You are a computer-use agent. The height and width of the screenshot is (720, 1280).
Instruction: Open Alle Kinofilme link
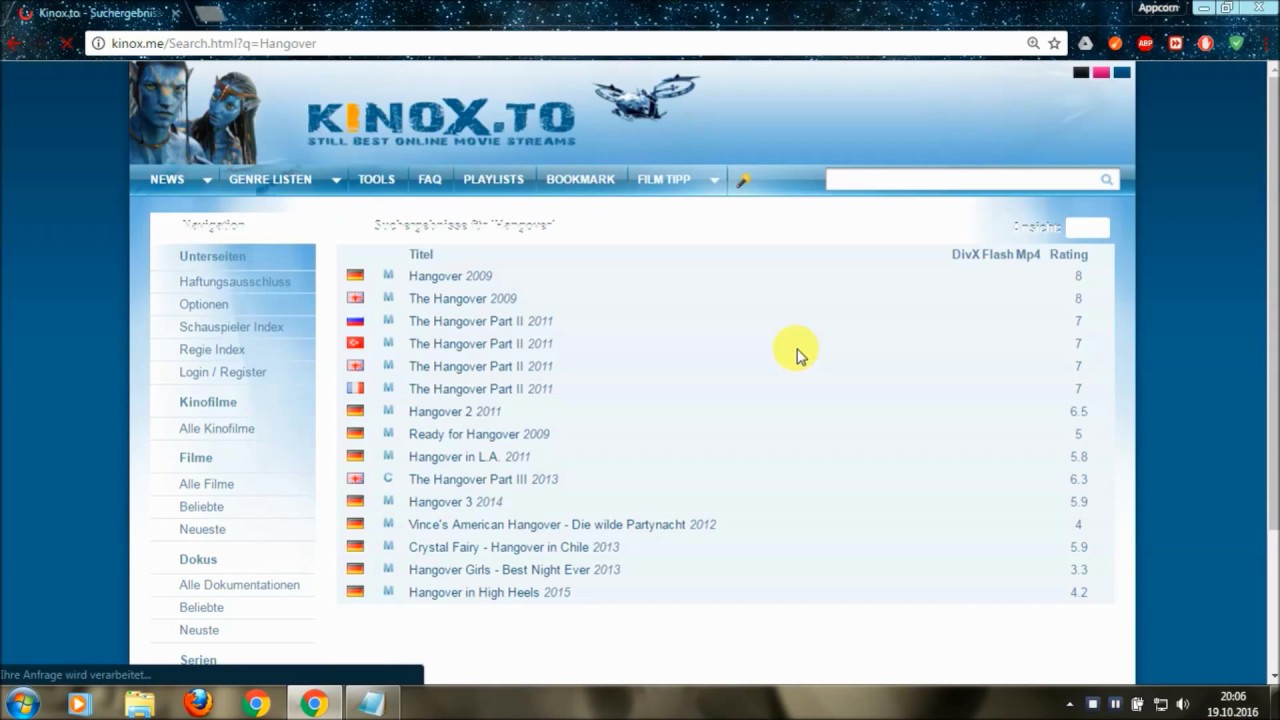(x=217, y=429)
